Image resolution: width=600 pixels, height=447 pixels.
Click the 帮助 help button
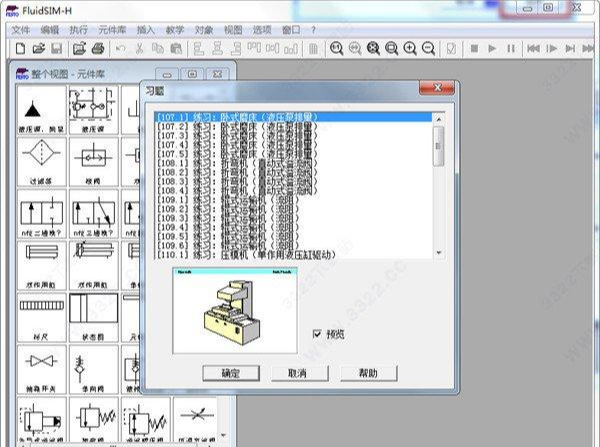pos(368,373)
